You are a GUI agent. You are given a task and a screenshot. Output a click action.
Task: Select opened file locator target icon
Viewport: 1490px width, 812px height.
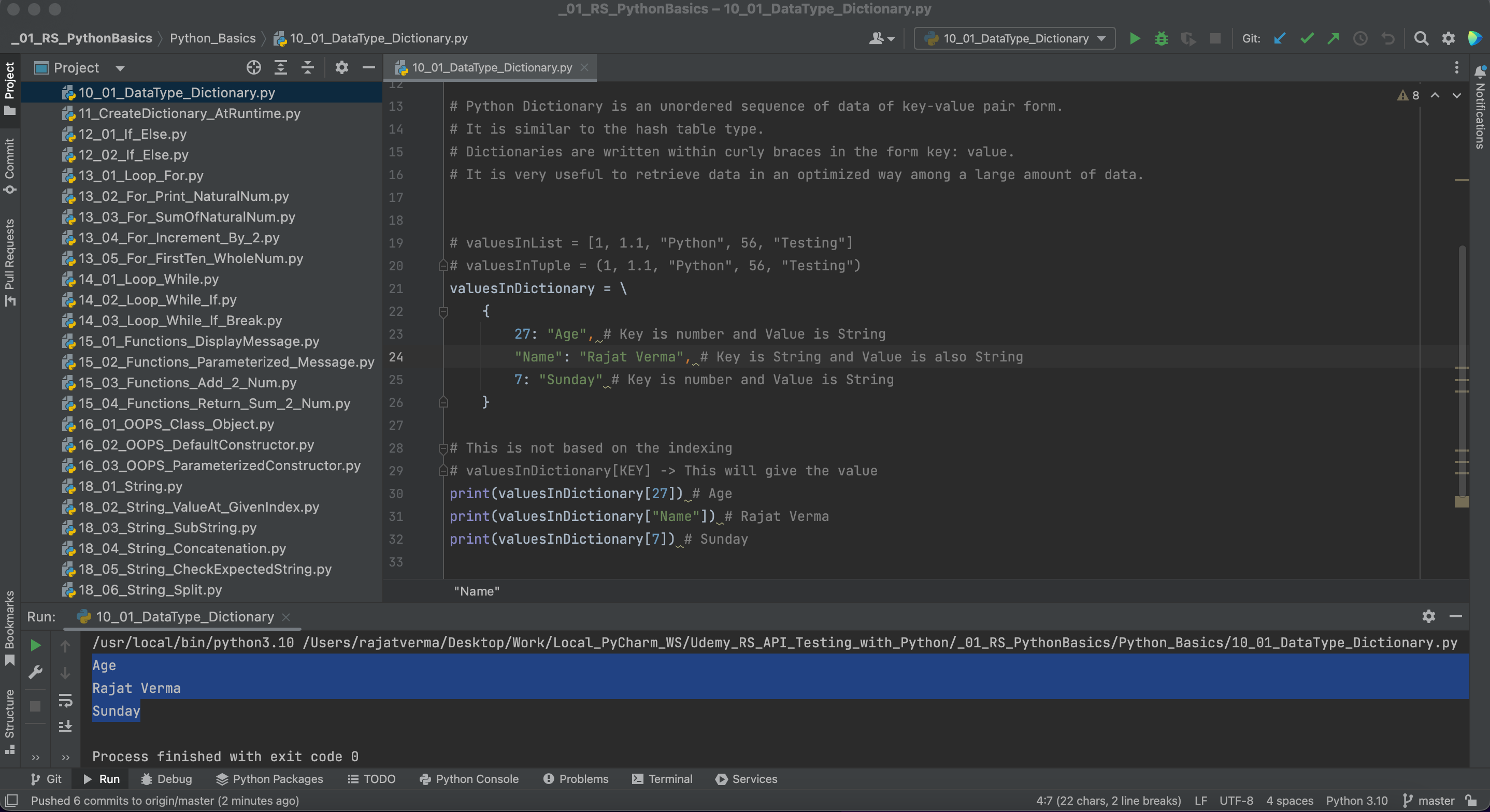coord(253,68)
